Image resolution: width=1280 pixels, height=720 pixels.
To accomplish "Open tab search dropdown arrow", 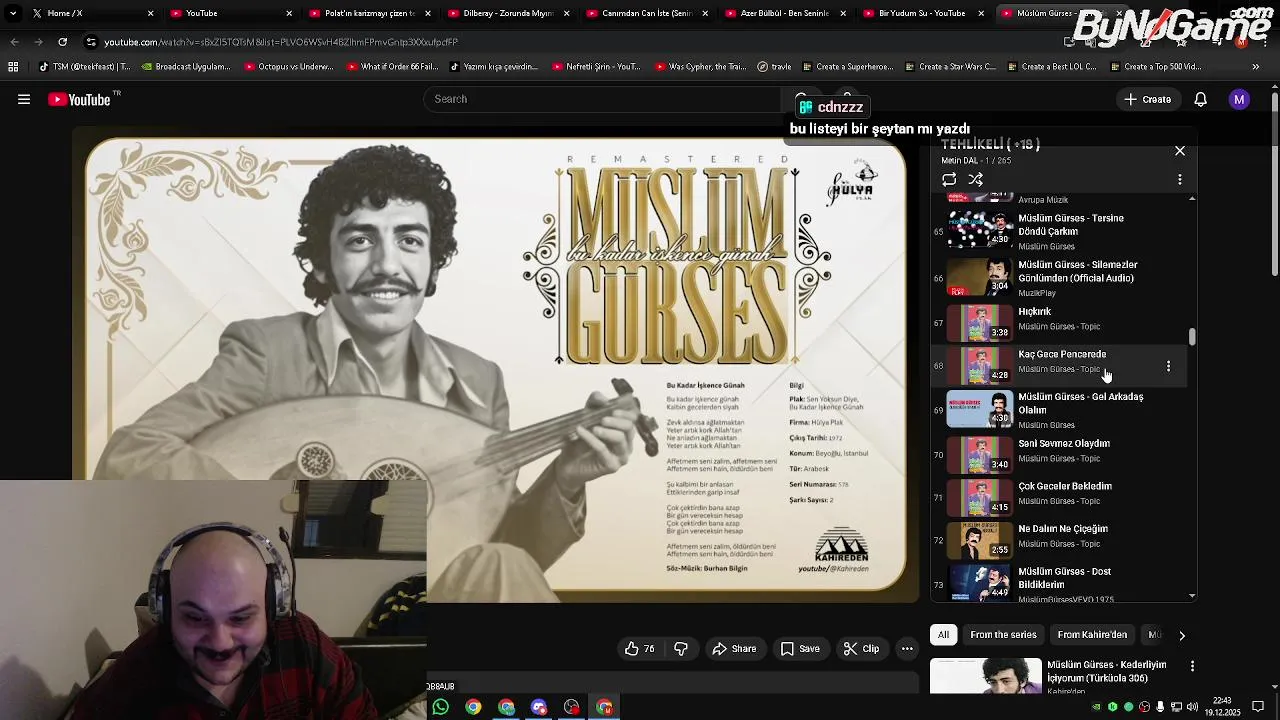I will (x=12, y=13).
